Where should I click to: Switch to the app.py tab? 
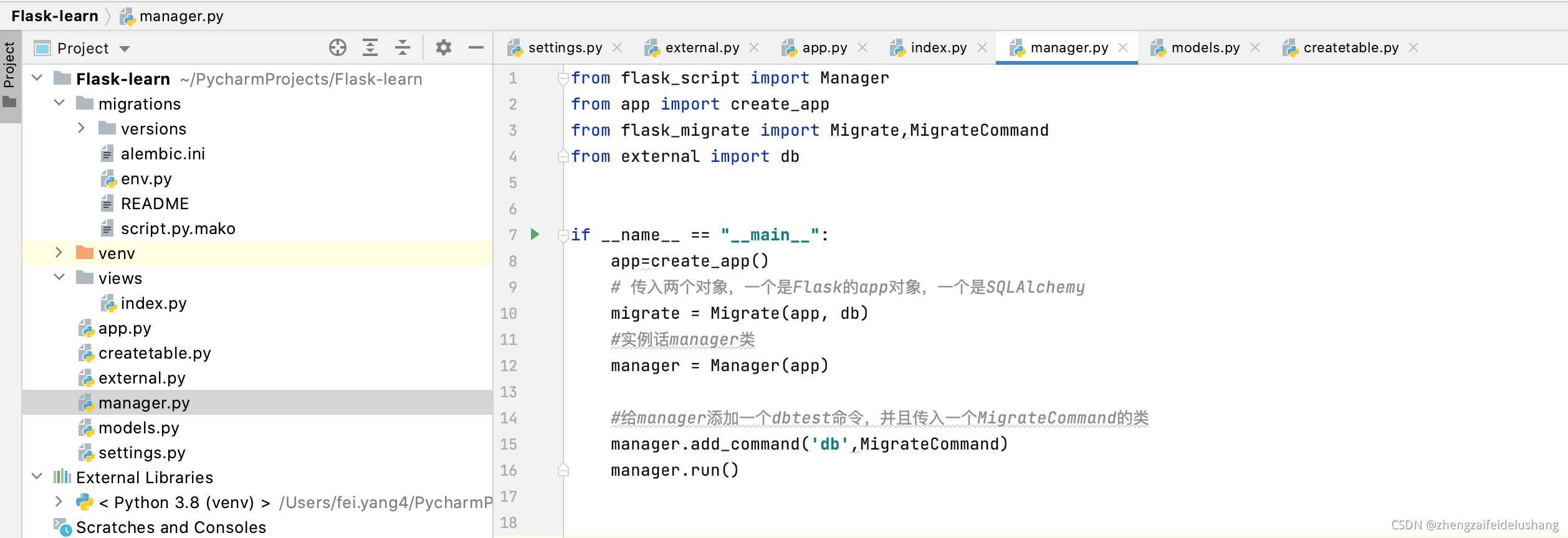(x=824, y=48)
